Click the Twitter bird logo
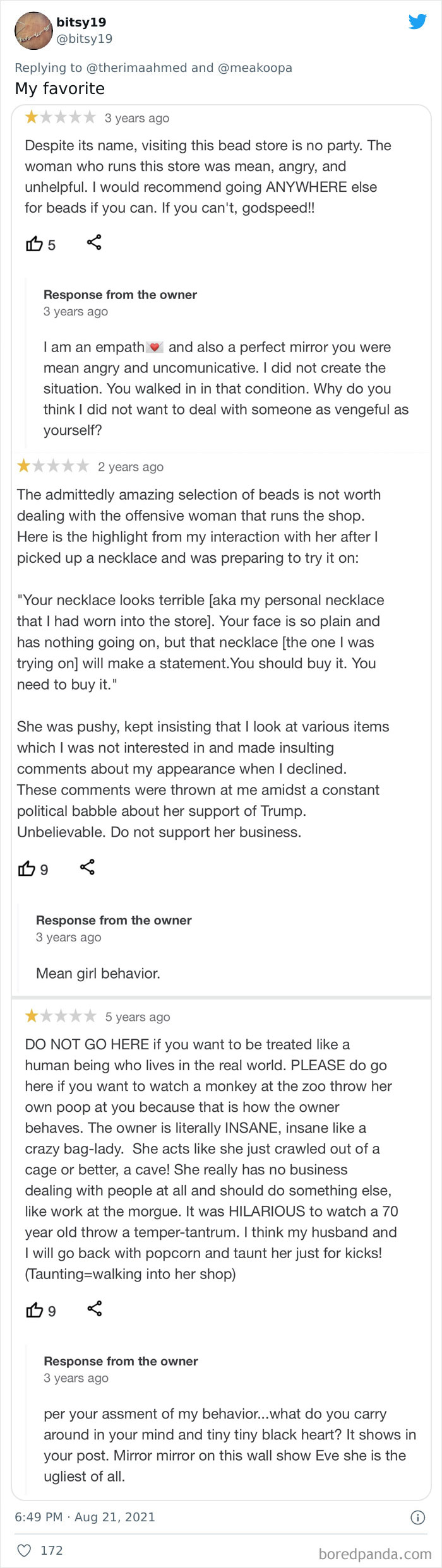Image resolution: width=442 pixels, height=1568 pixels. [417, 22]
